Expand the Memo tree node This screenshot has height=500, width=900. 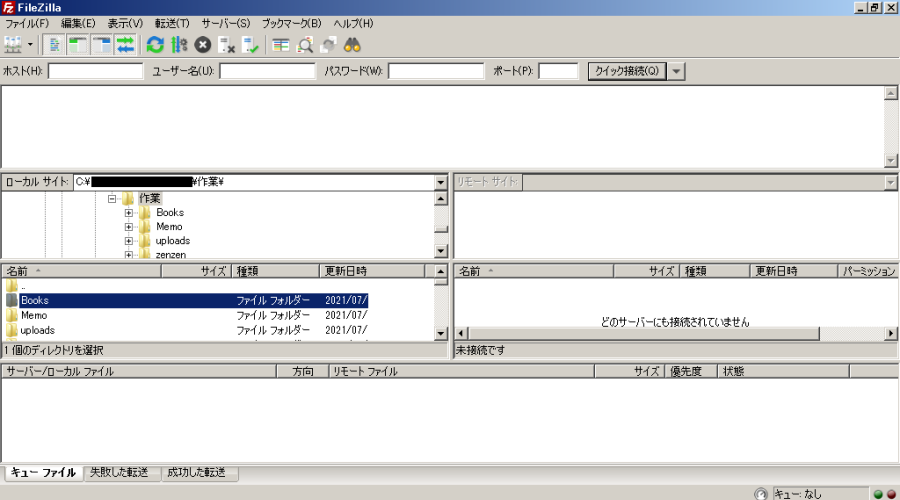[x=129, y=227]
